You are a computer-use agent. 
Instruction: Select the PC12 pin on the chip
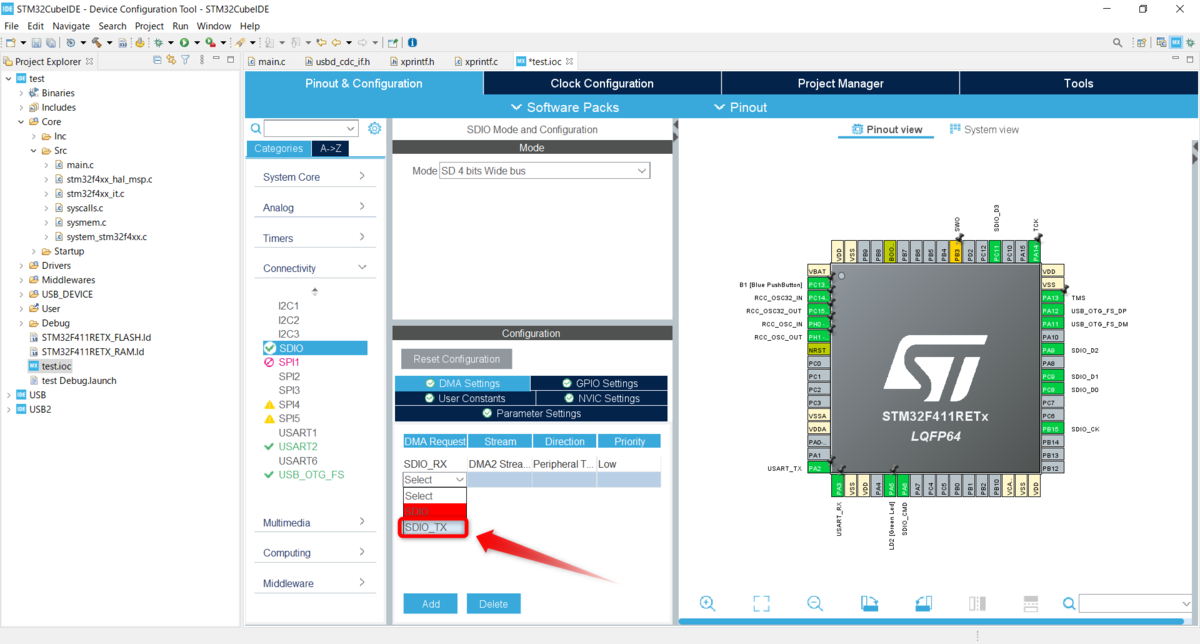[983, 253]
